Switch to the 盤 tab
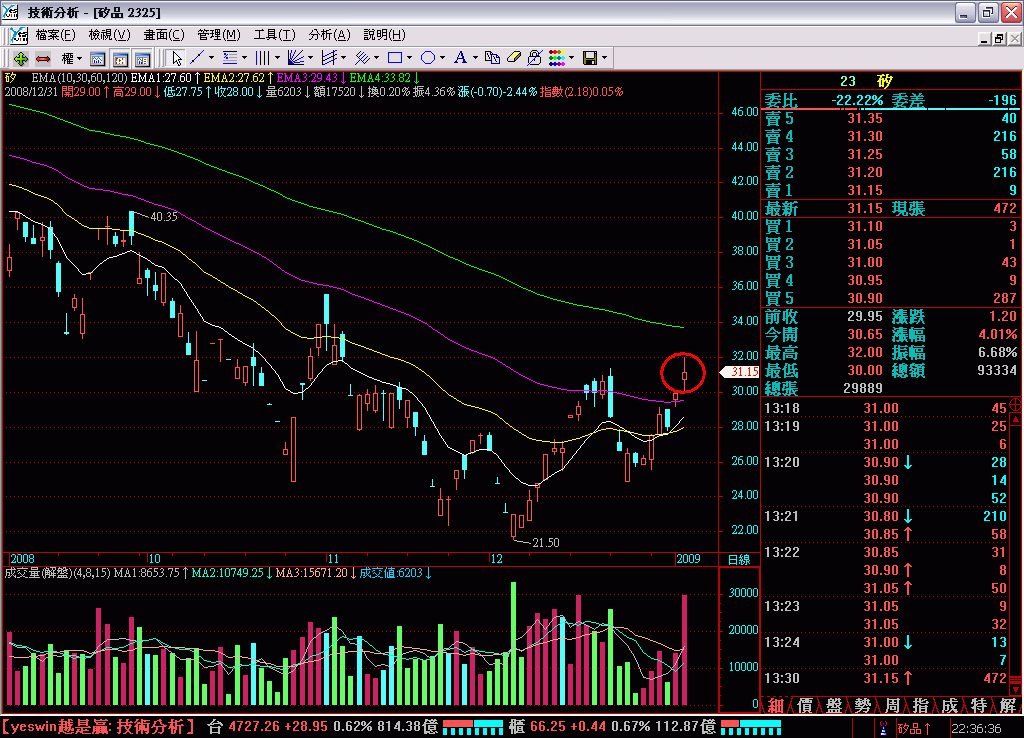Viewport: 1024px width, 738px height. [x=834, y=705]
